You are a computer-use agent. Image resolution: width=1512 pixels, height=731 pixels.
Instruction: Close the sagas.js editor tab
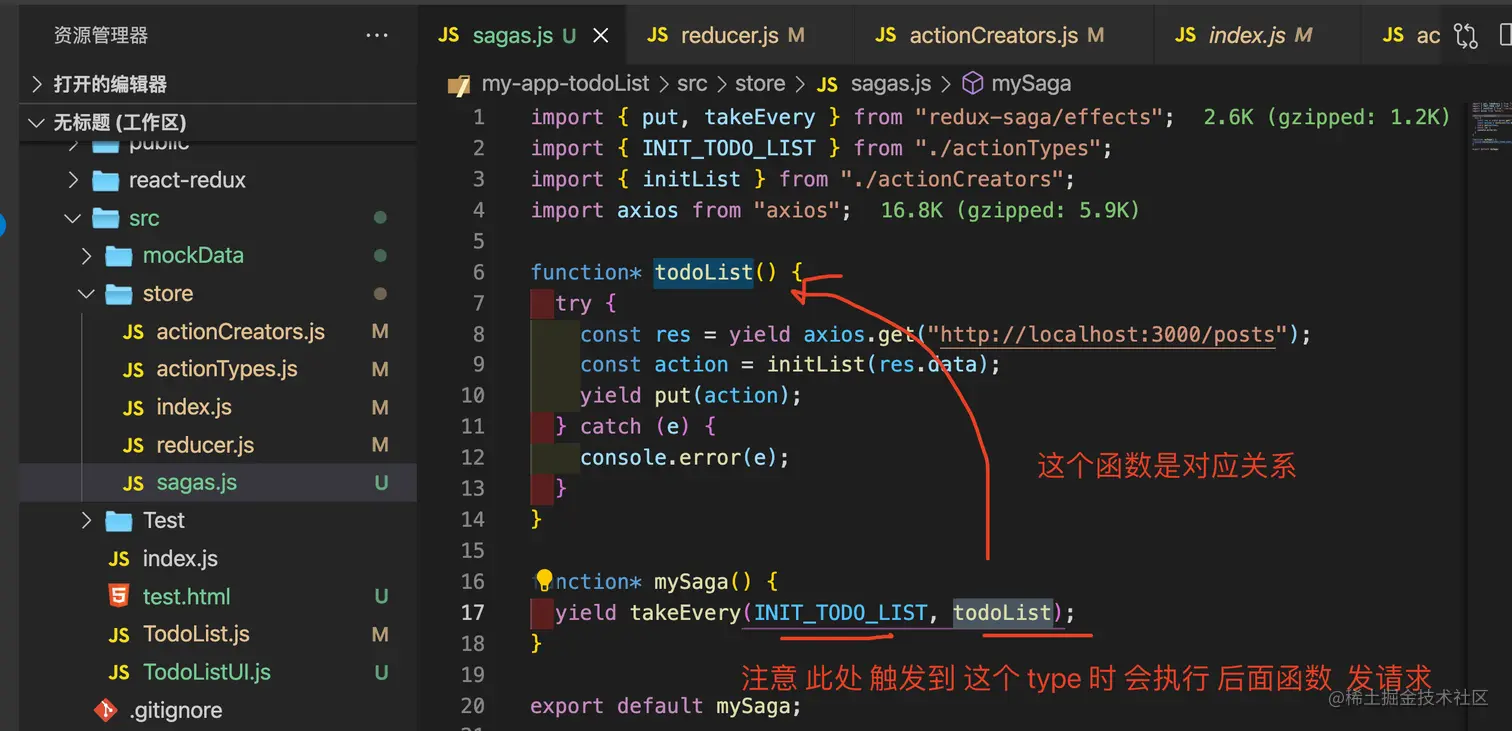(x=601, y=36)
